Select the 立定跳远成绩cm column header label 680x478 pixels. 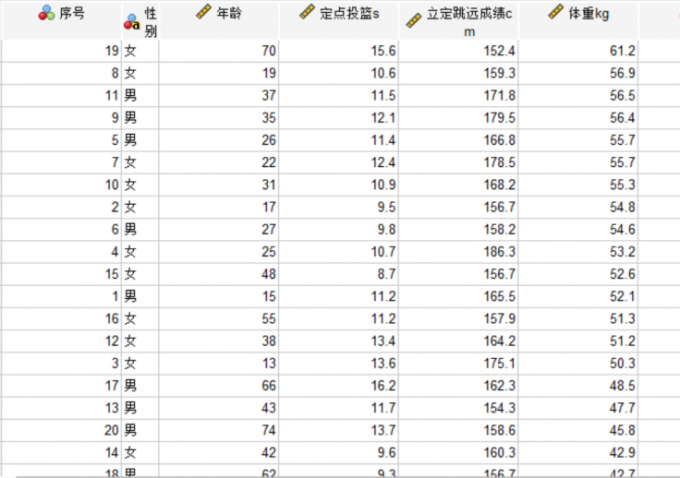(x=469, y=22)
